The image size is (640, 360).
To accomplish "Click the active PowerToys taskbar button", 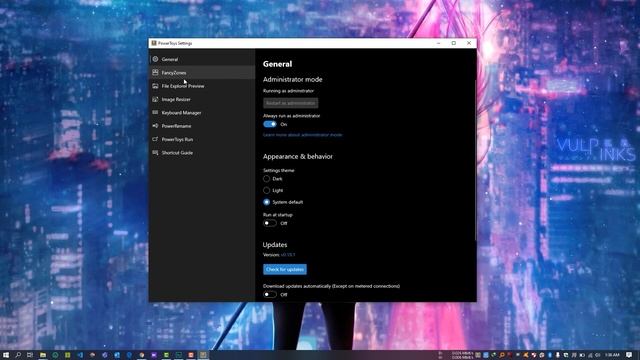I will pos(203,355).
